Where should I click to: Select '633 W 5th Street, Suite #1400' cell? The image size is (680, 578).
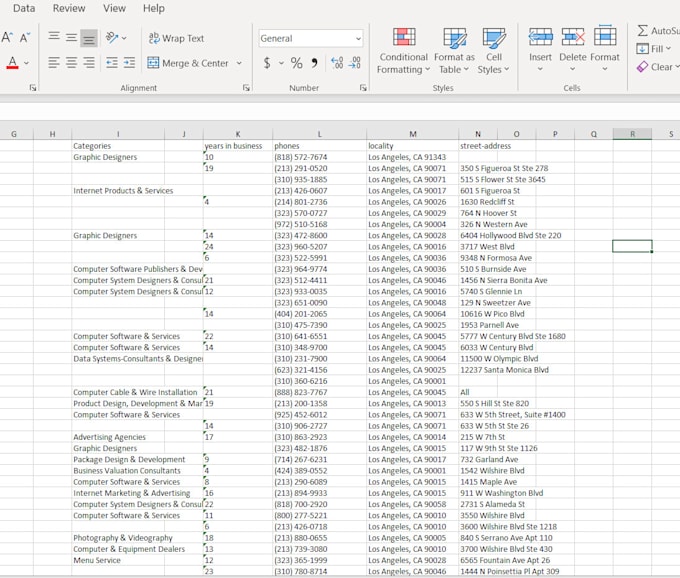pos(513,415)
